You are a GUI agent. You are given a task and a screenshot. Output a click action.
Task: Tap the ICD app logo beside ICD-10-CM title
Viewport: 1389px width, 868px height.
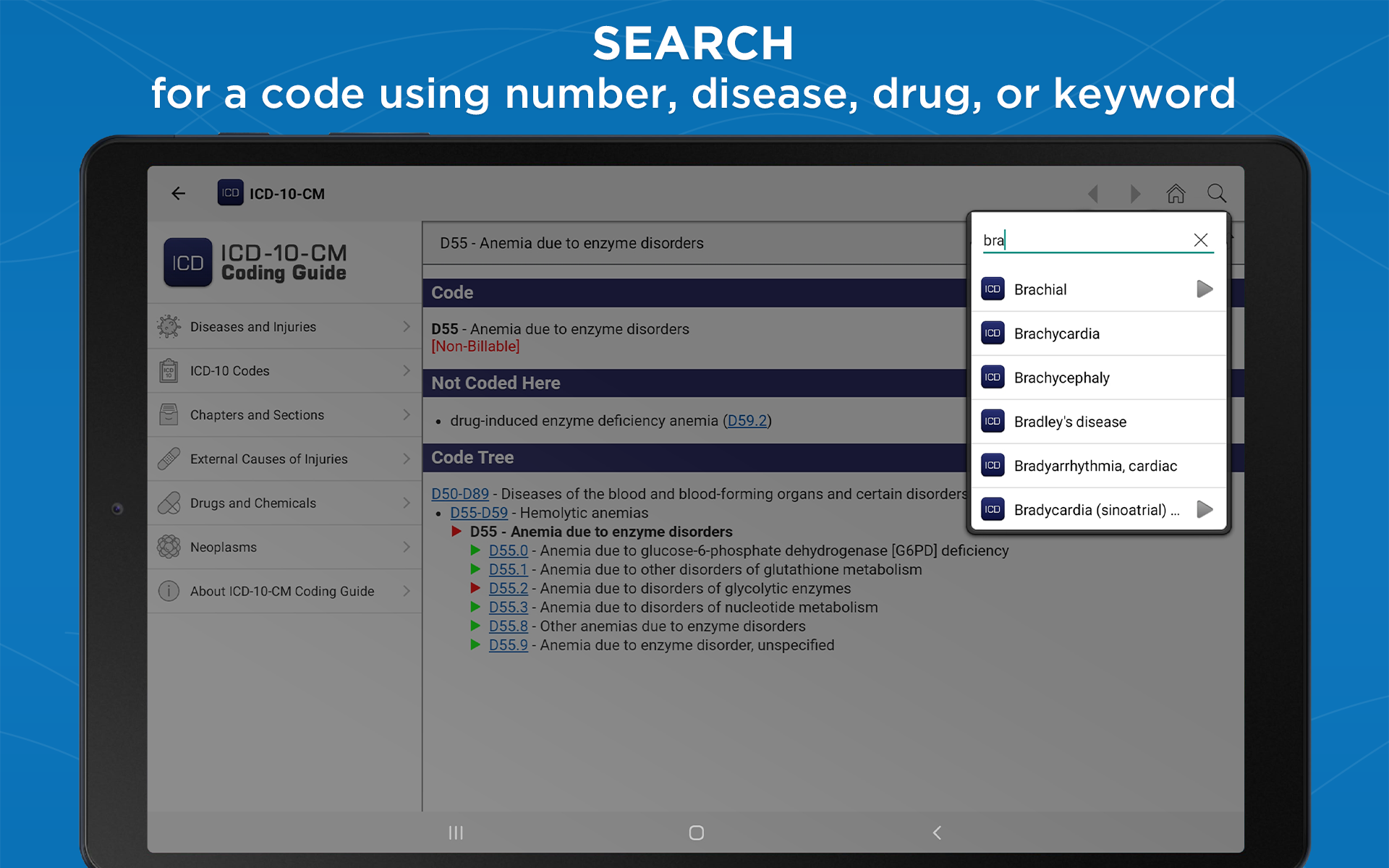230,193
